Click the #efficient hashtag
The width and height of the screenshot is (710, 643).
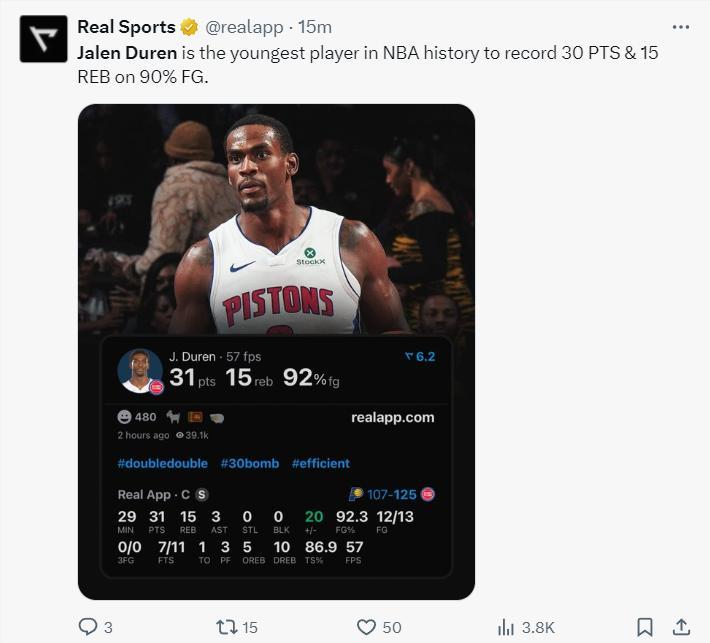pyautogui.click(x=320, y=463)
